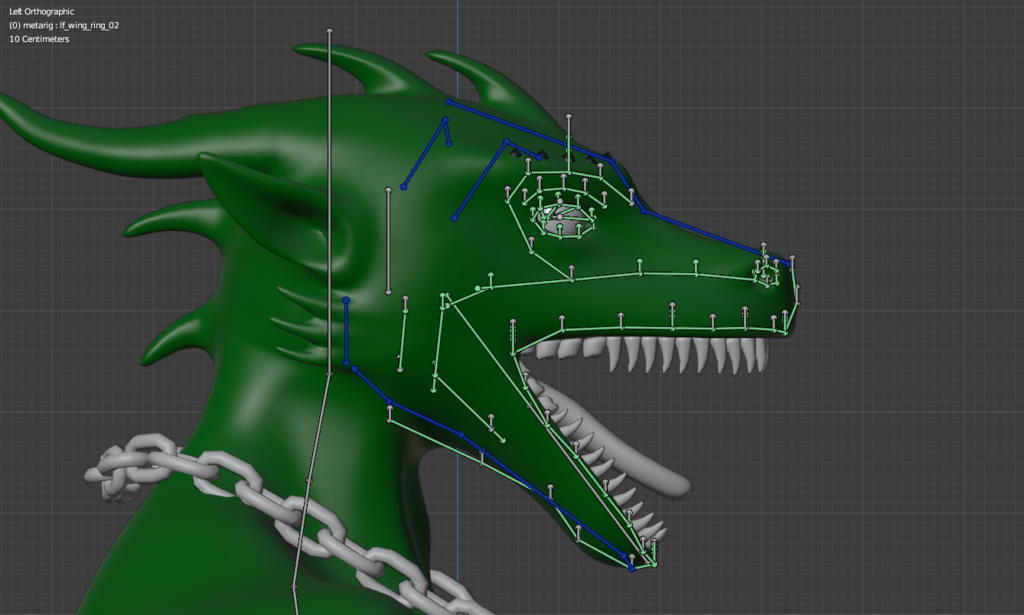This screenshot has width=1024, height=615.
Task: Click the "Left Orthographic" view label
Action: [42, 12]
